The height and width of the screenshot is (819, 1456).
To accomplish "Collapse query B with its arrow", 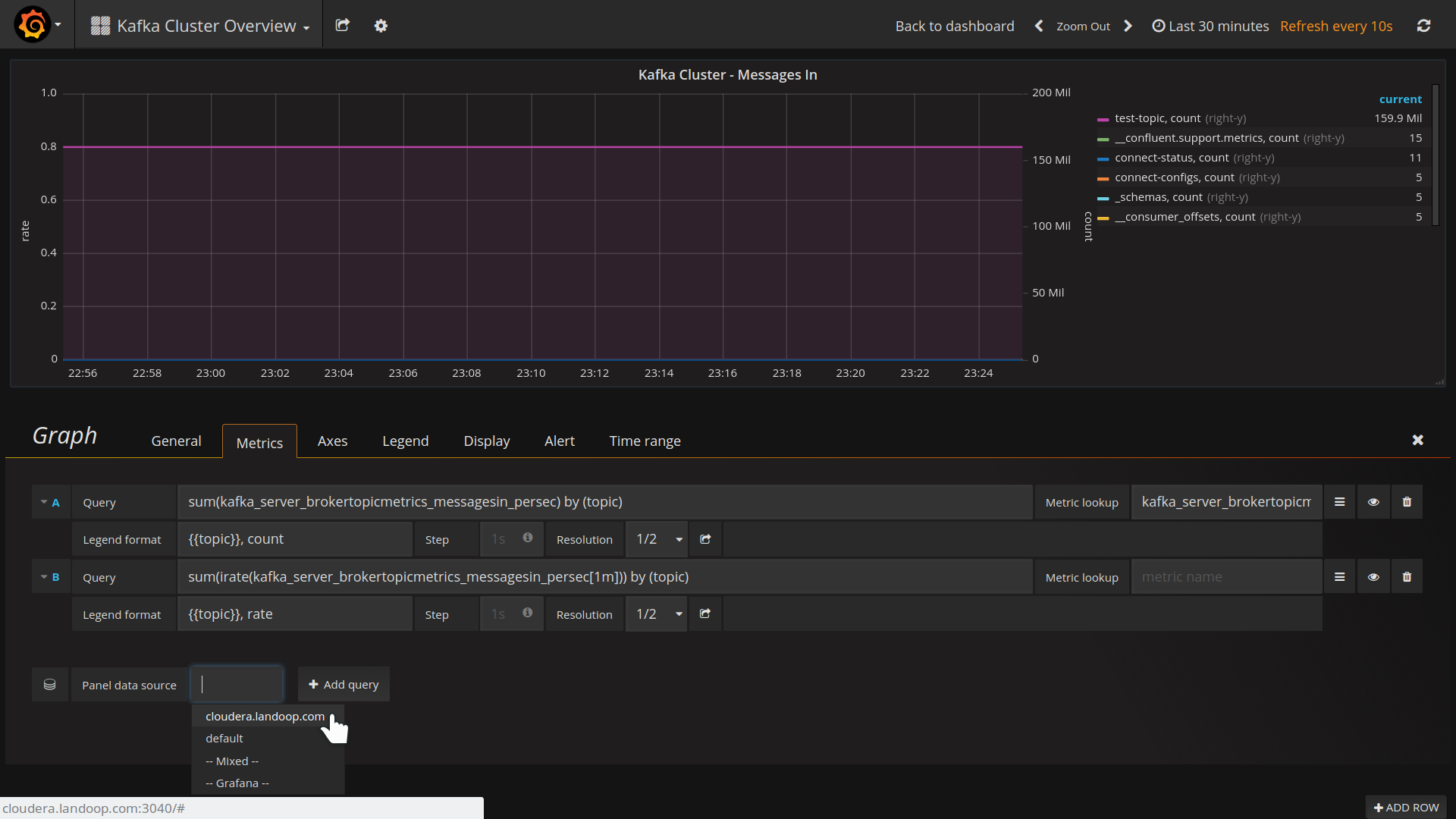I will click(44, 577).
